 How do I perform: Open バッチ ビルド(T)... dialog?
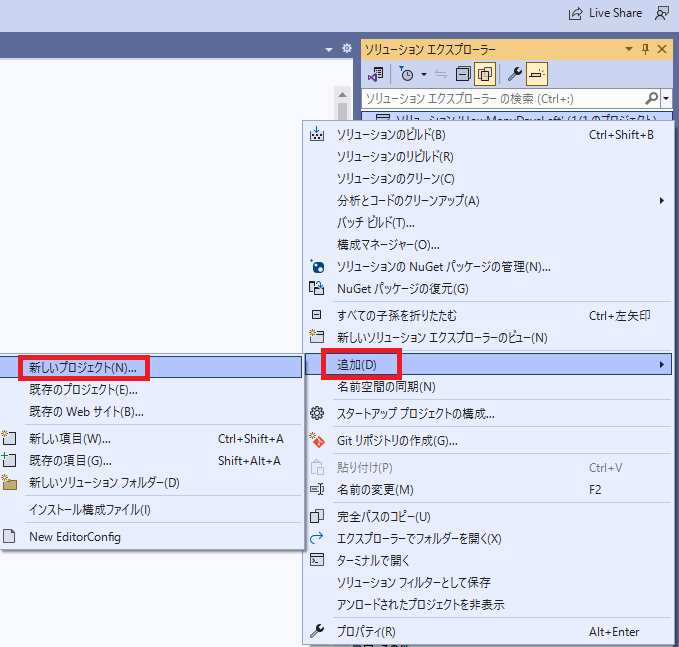click(489, 223)
